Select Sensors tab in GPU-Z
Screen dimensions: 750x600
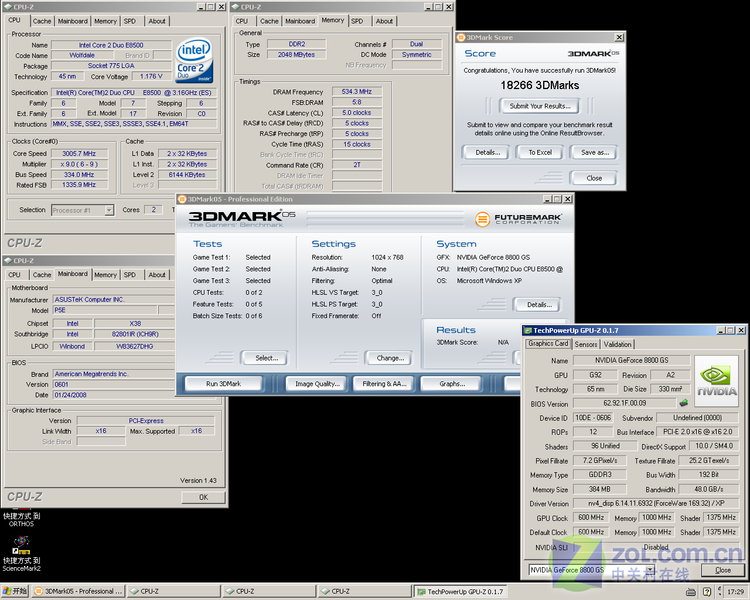(585, 344)
